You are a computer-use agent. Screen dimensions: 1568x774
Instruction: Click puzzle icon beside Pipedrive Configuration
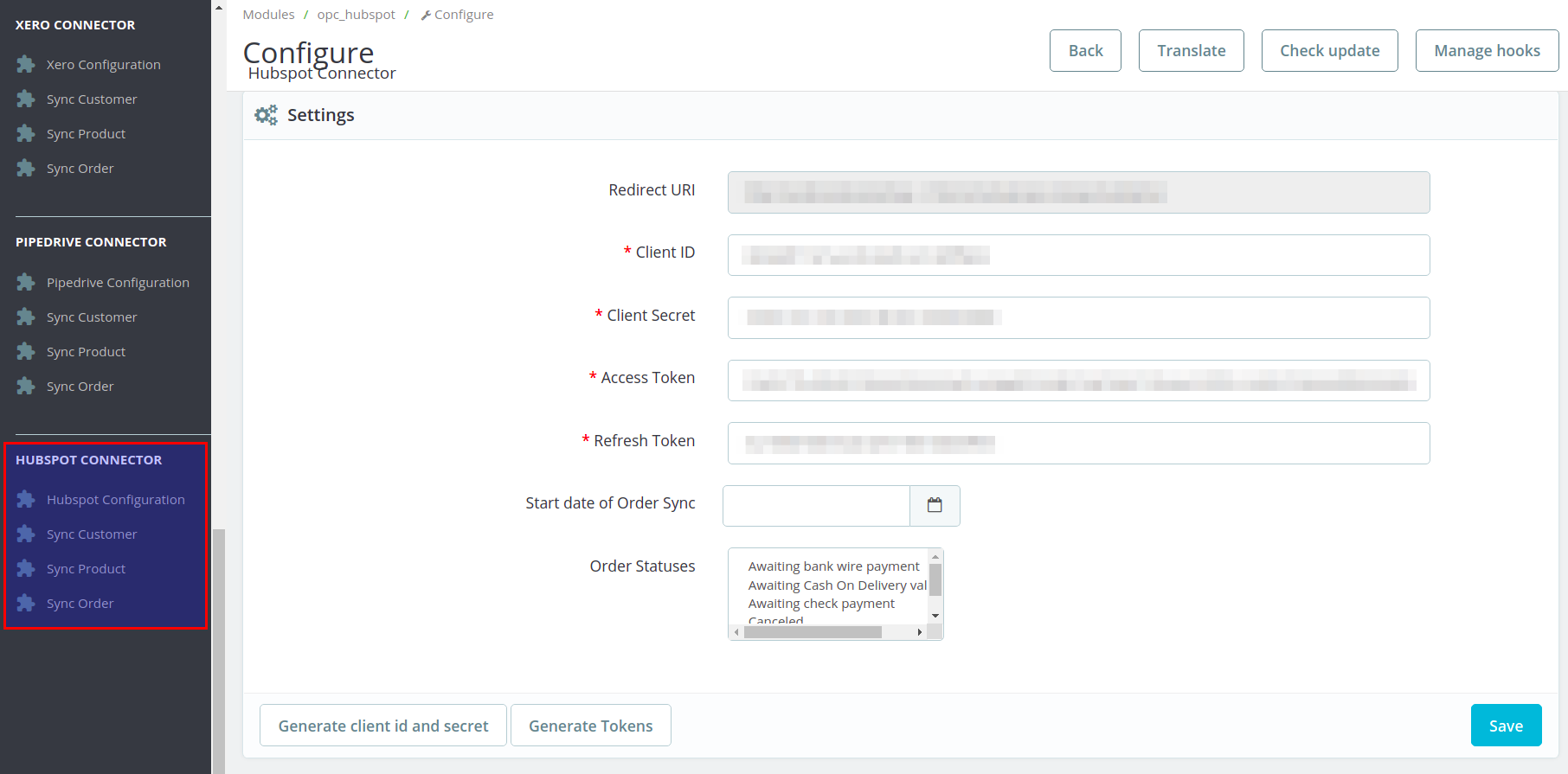coord(26,283)
